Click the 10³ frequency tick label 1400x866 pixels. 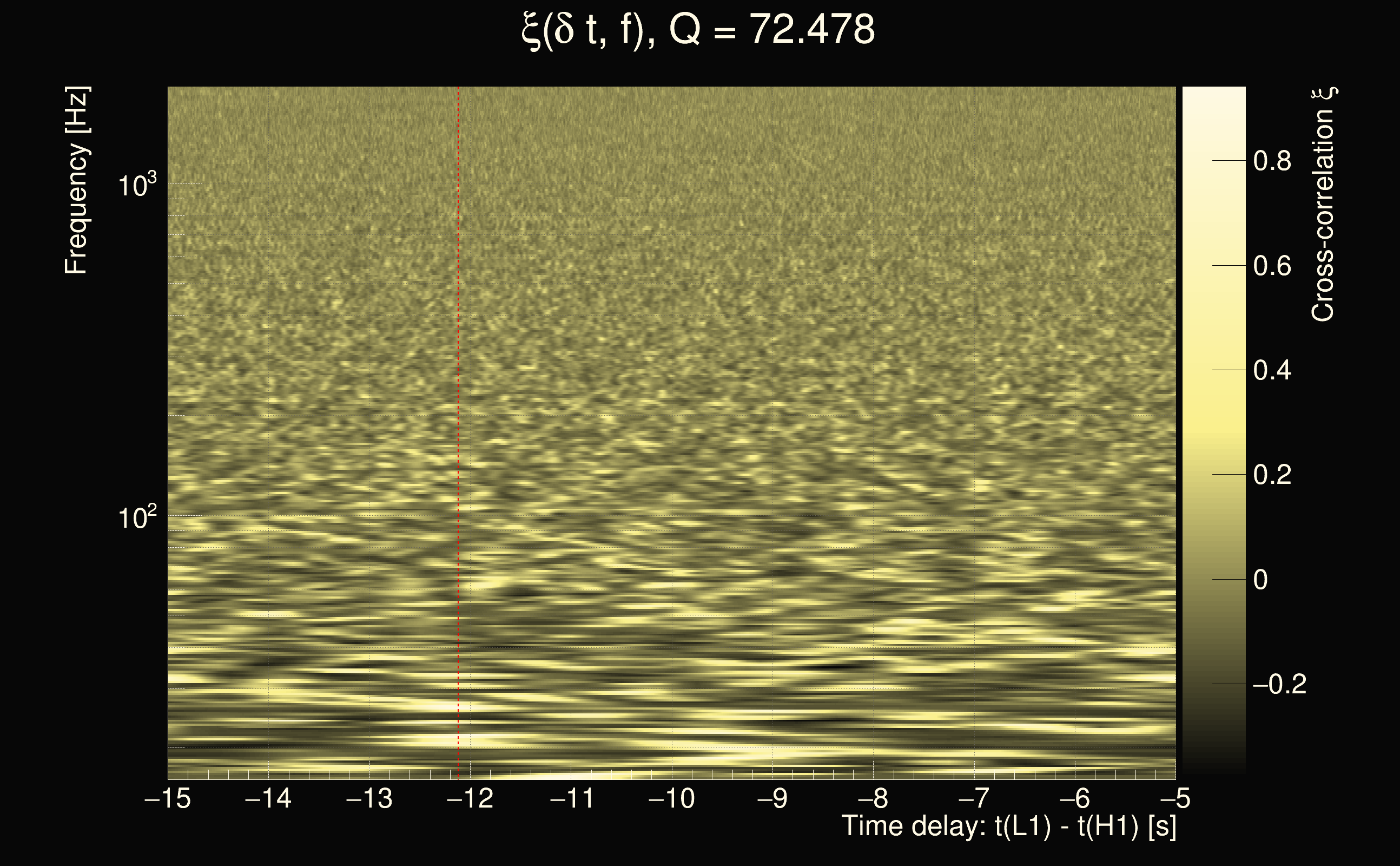(x=137, y=185)
